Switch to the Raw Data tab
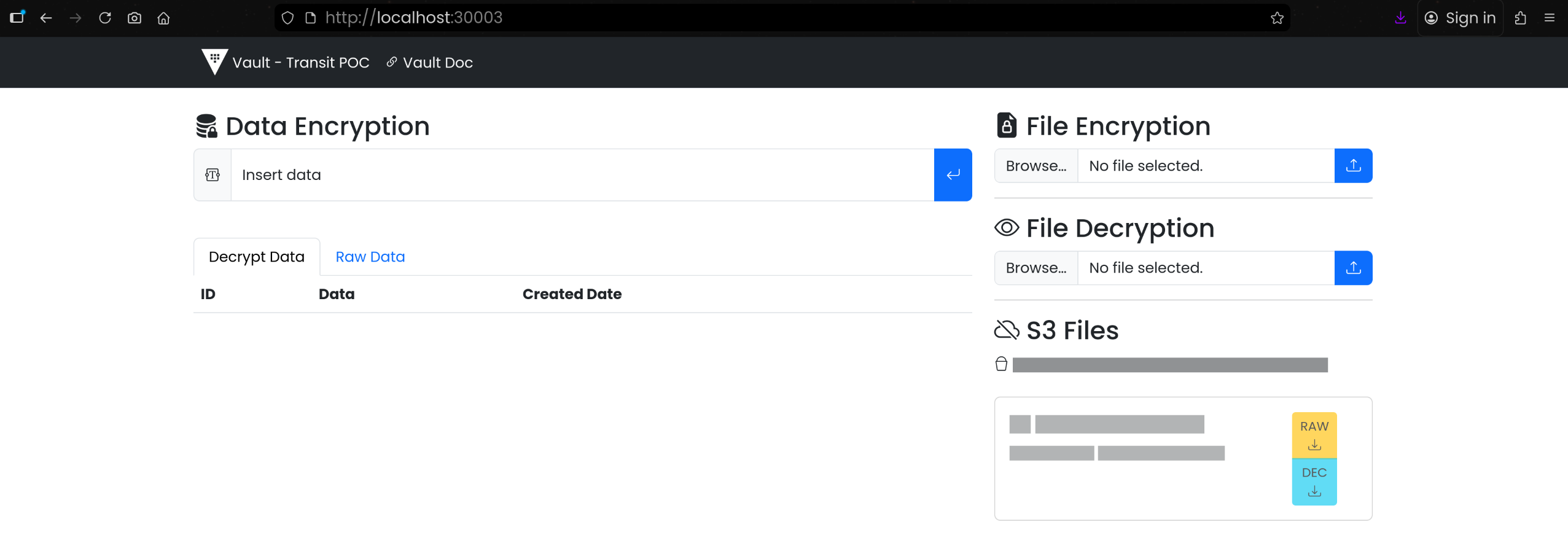The width and height of the screenshot is (1568, 543). (370, 257)
